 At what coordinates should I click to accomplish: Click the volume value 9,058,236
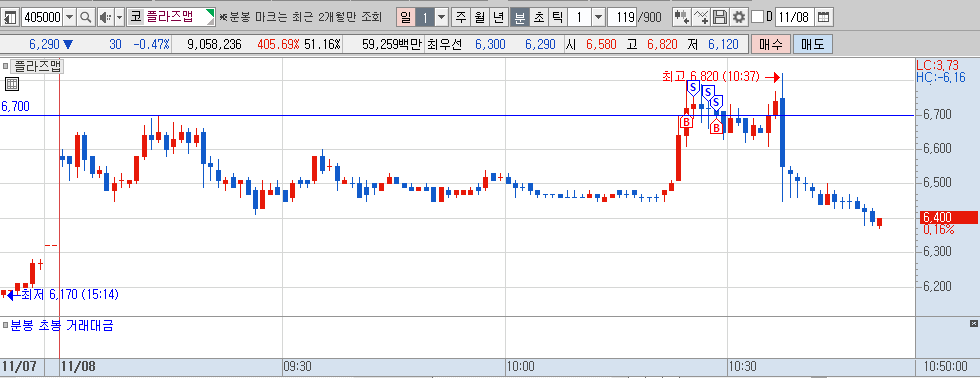tap(214, 44)
